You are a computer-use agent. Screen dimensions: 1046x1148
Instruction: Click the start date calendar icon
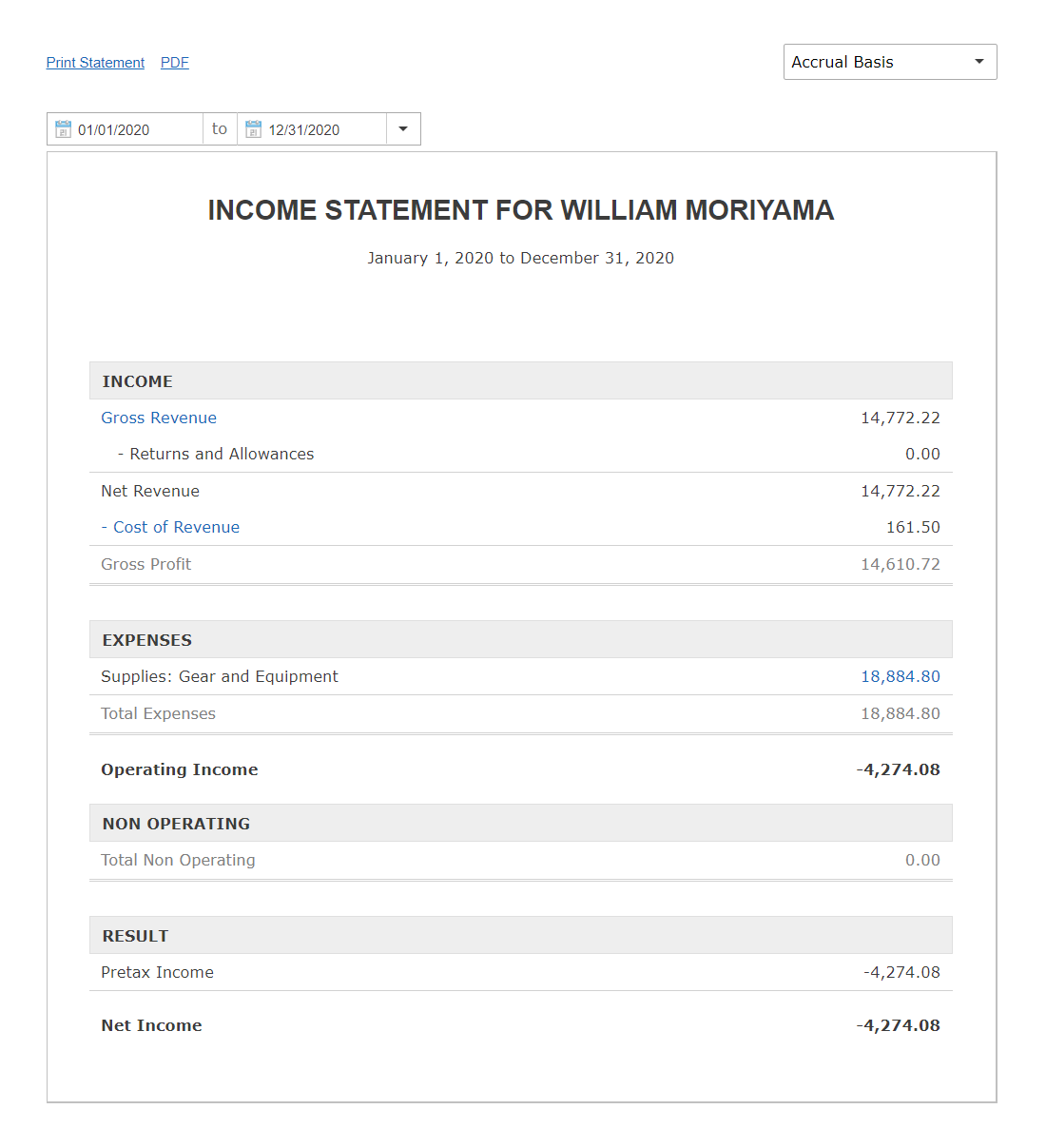click(64, 129)
